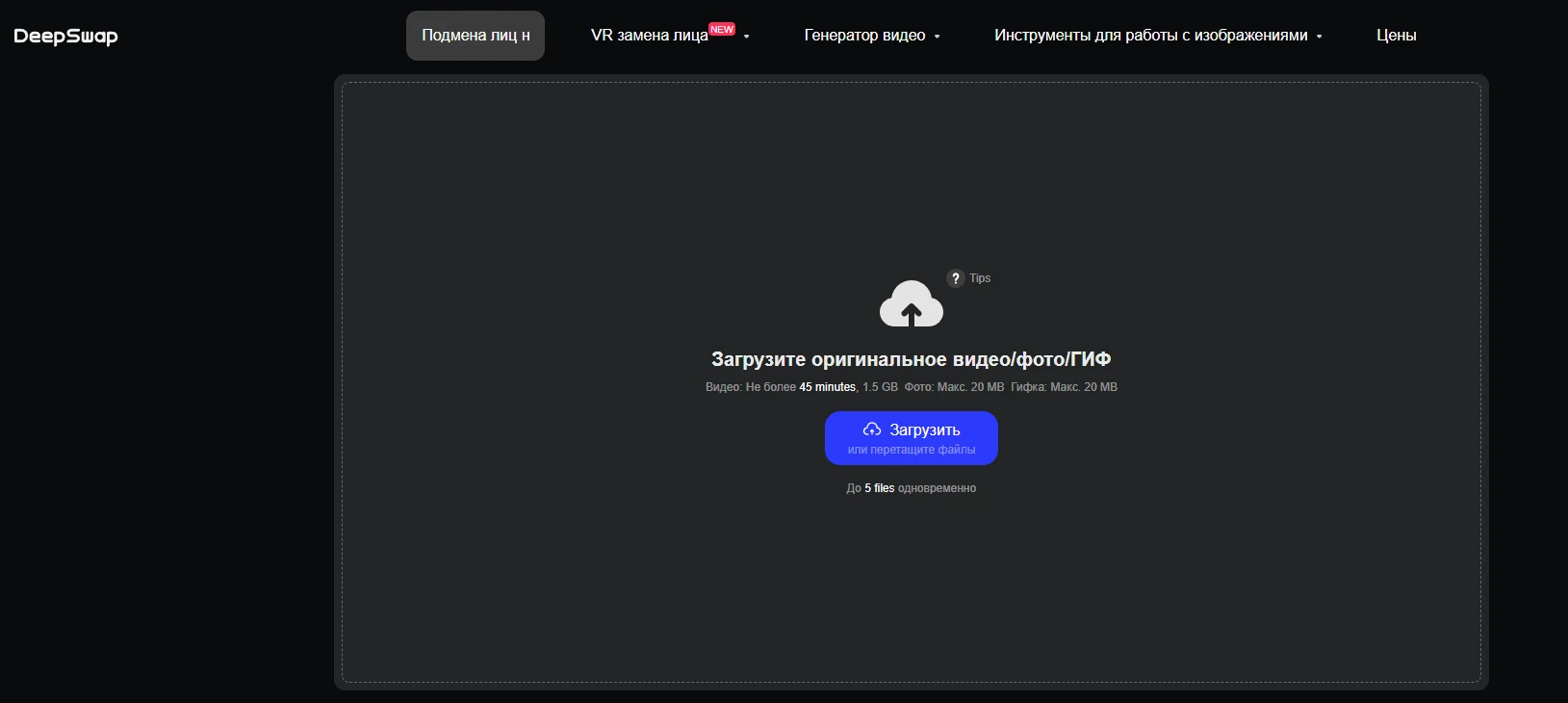This screenshot has height=703, width=1568.
Task: Click the Tips label text
Action: click(980, 278)
